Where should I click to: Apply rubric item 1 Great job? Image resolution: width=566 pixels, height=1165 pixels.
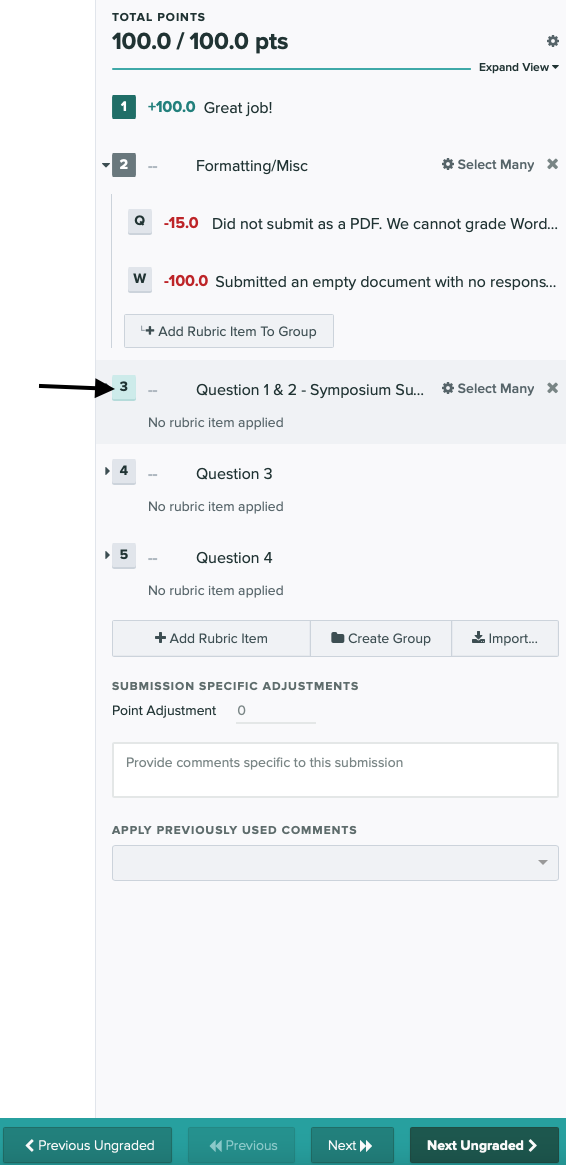(124, 107)
